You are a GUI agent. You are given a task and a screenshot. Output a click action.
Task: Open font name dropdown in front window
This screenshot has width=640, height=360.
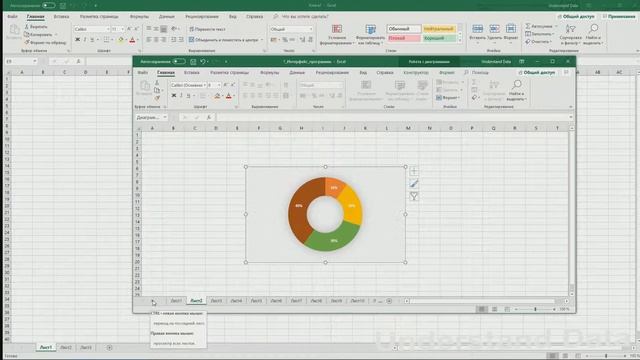(x=204, y=85)
